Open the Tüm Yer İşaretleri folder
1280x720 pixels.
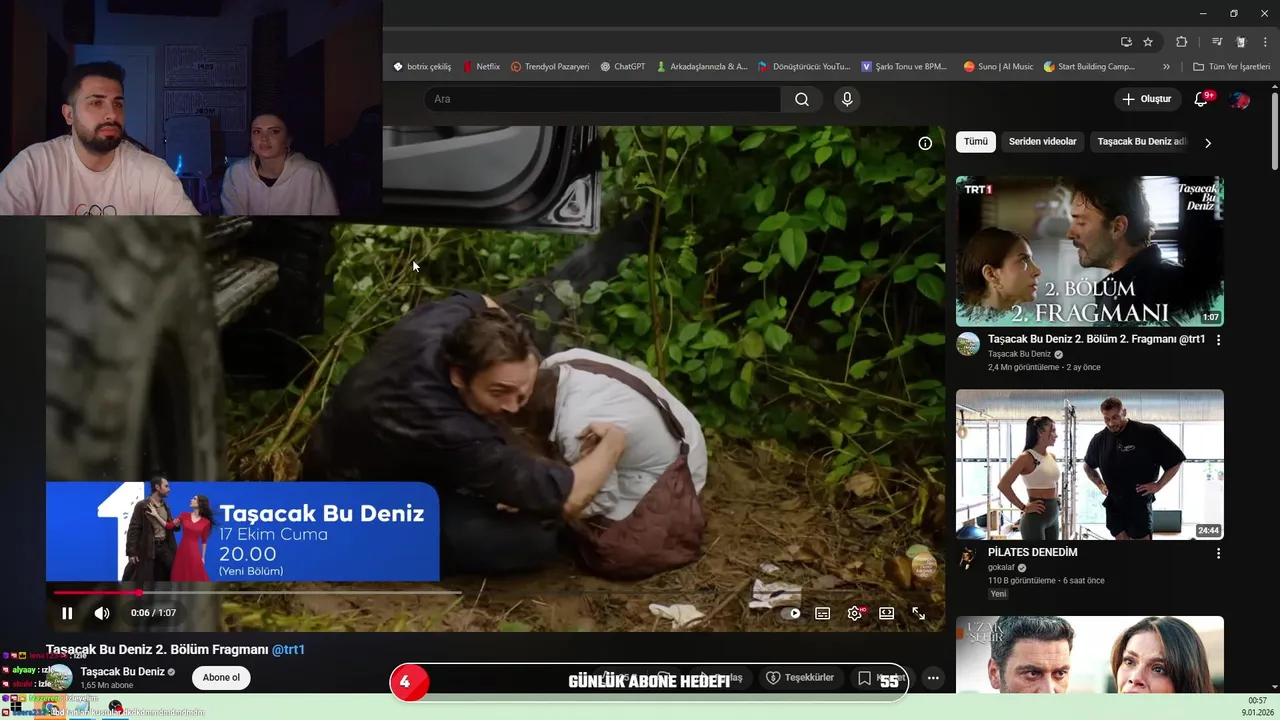pyautogui.click(x=1232, y=67)
